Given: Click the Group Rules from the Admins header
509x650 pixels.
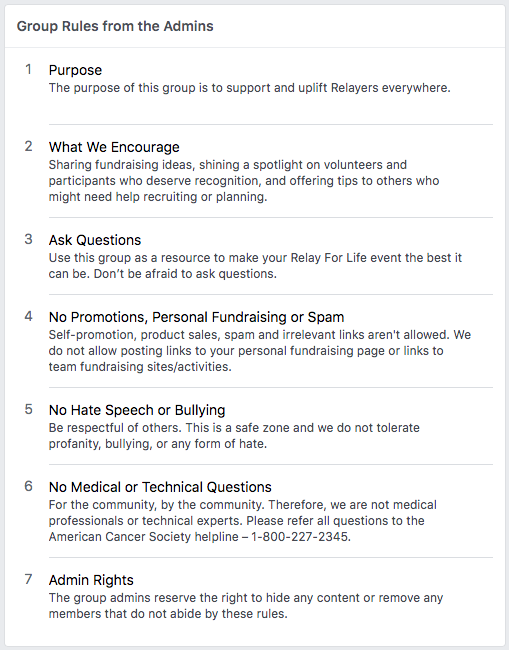Looking at the screenshot, I should (x=115, y=26).
